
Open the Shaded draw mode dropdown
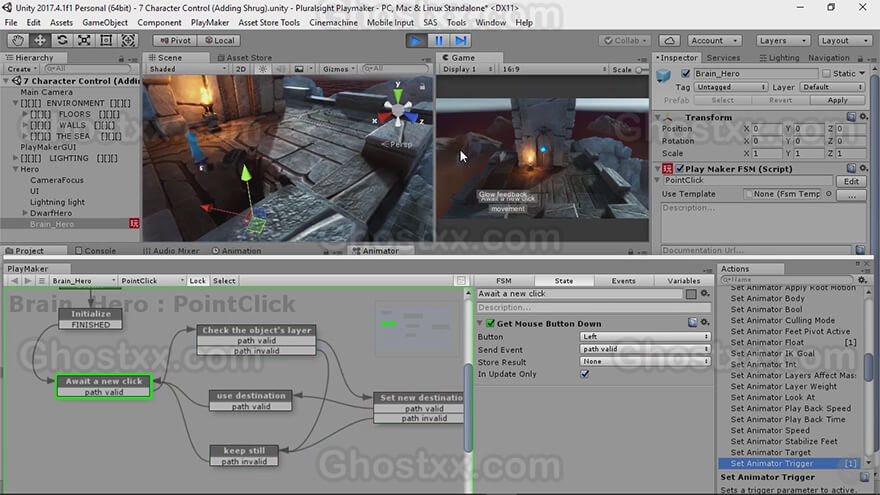tap(186, 69)
